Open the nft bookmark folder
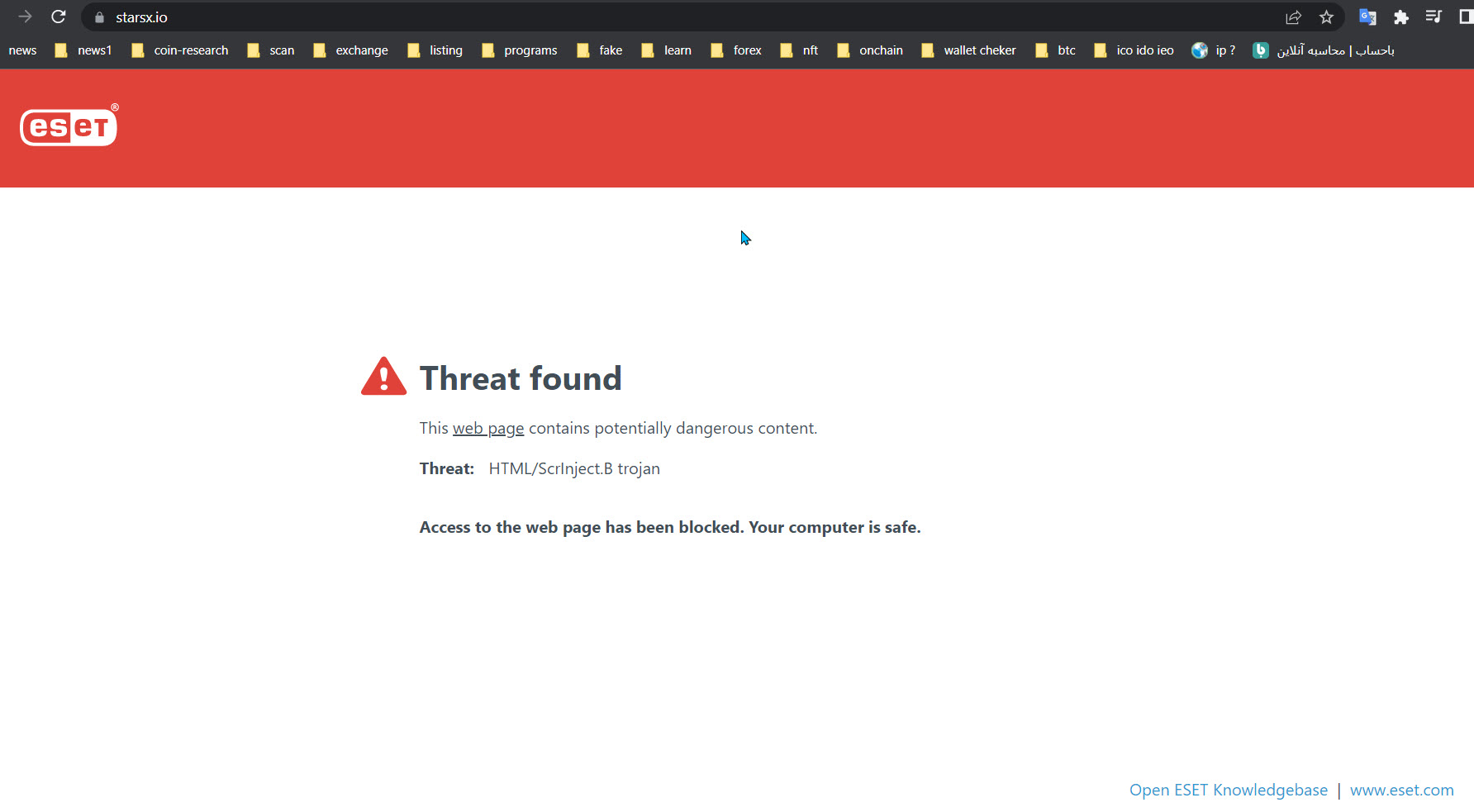The width and height of the screenshot is (1474, 812). coord(799,50)
